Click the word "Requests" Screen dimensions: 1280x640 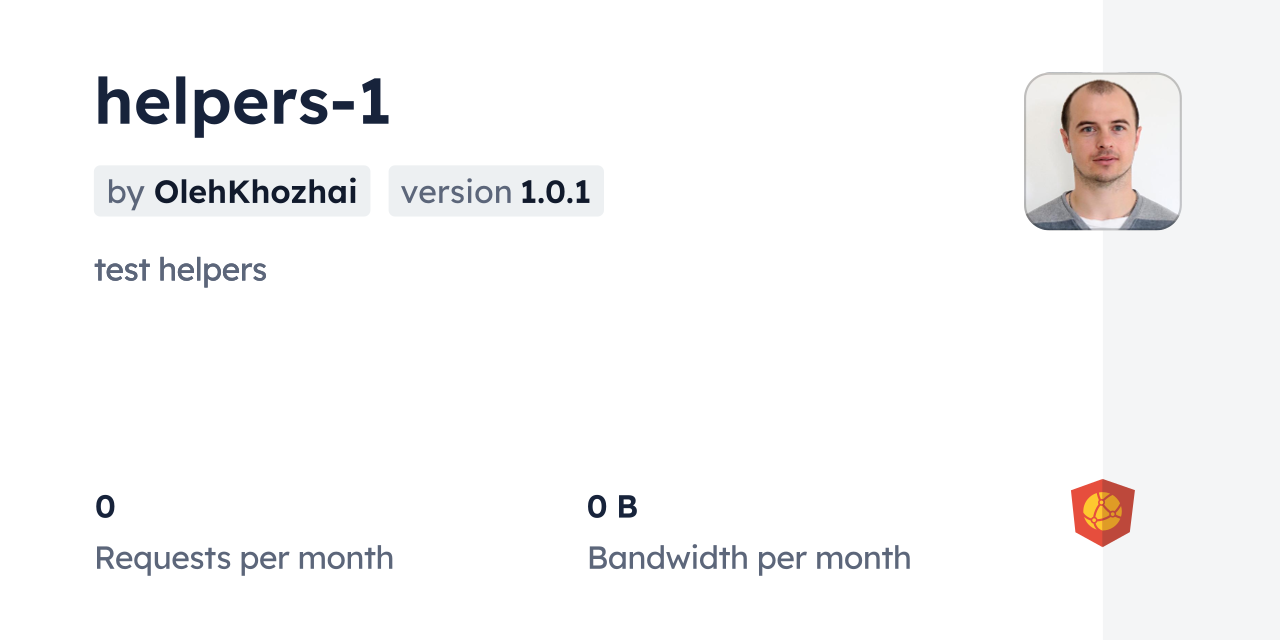tap(162, 558)
